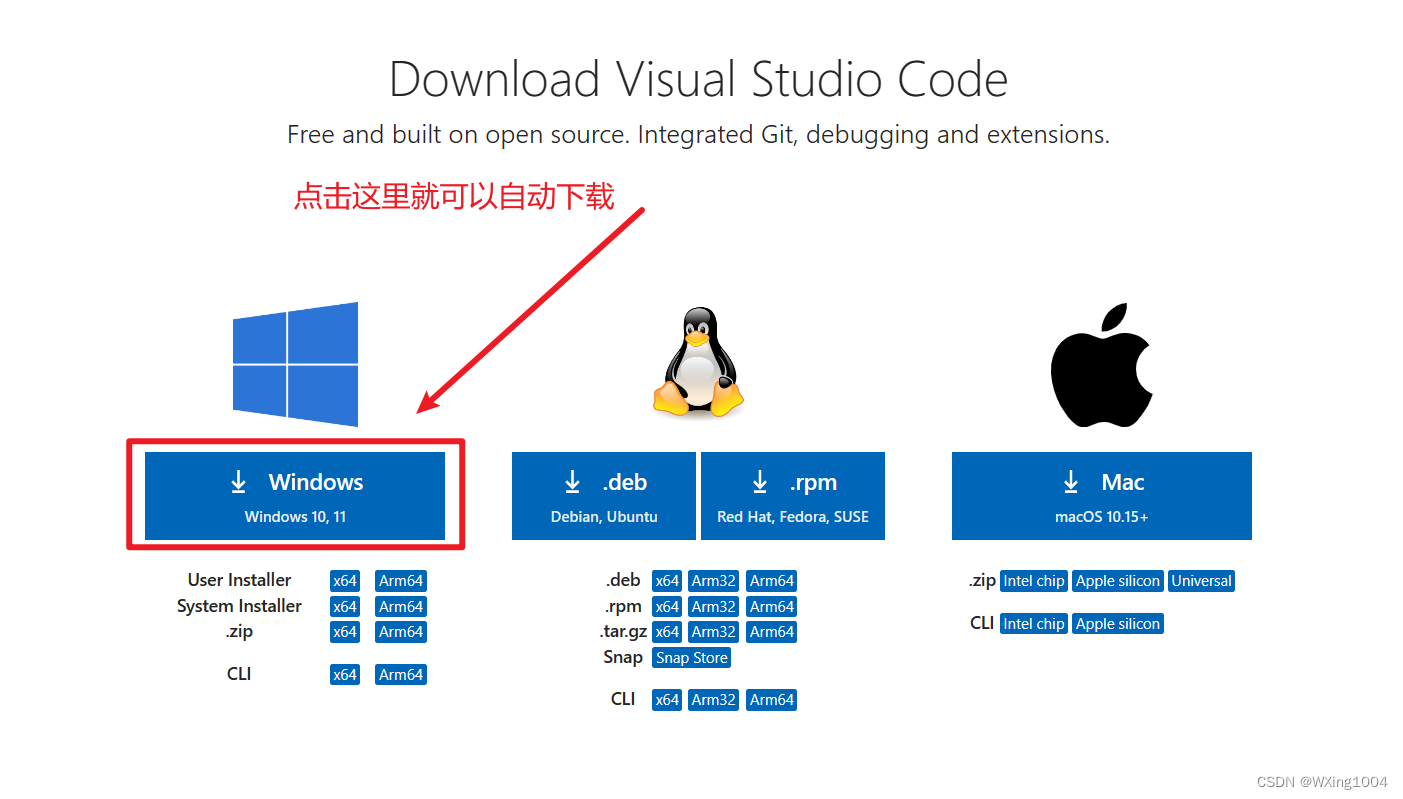This screenshot has height=799, width=1403.
Task: Click the download arrow on the .deb button
Action: 572,481
